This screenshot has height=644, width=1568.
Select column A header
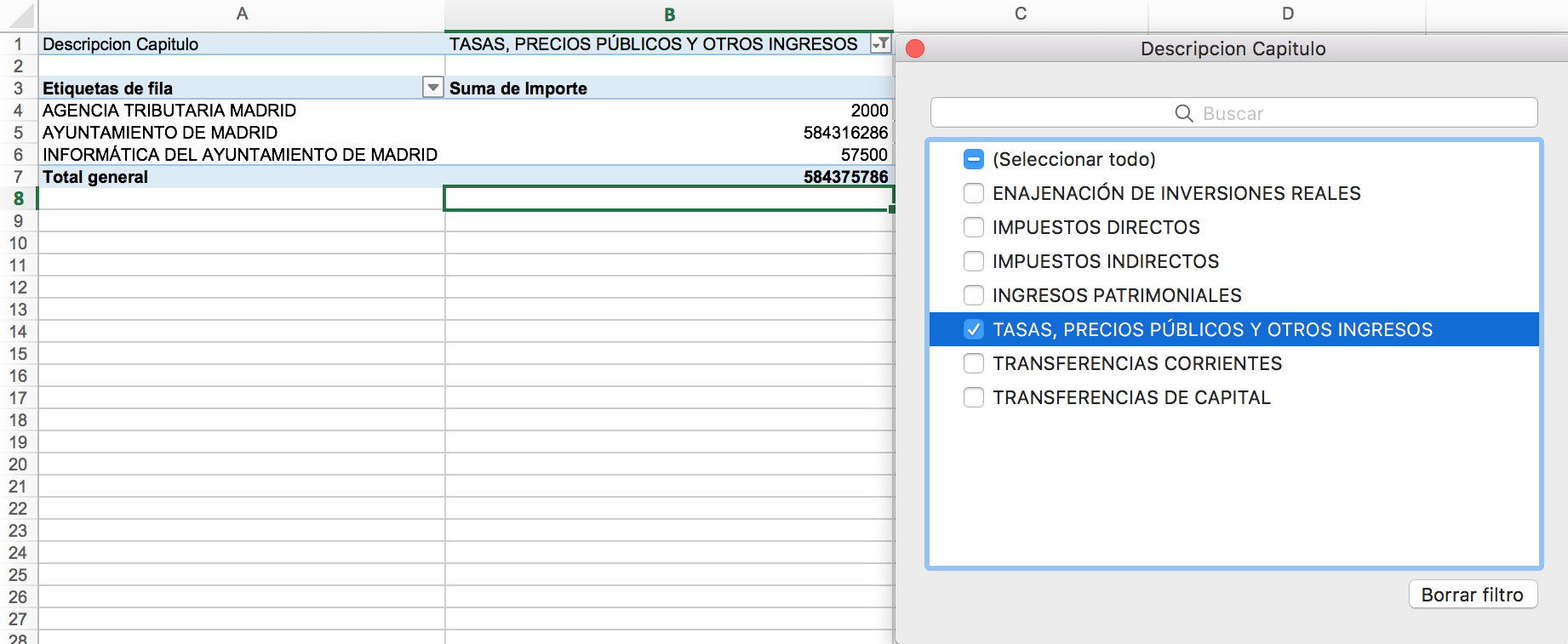(242, 14)
